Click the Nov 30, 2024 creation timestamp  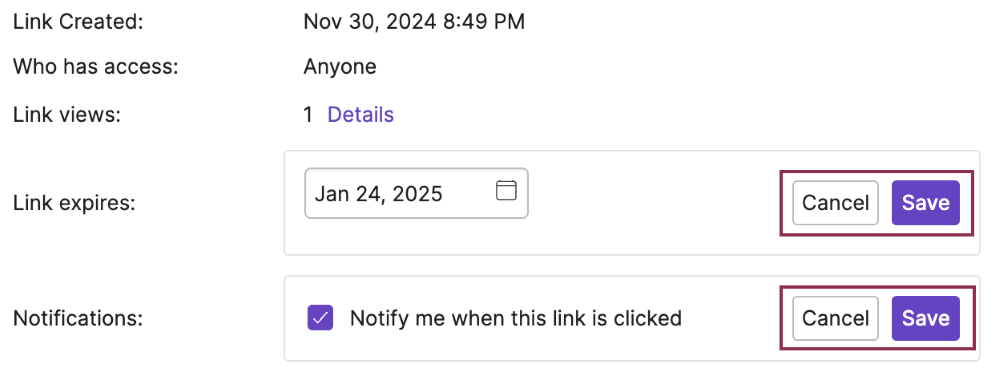click(414, 22)
